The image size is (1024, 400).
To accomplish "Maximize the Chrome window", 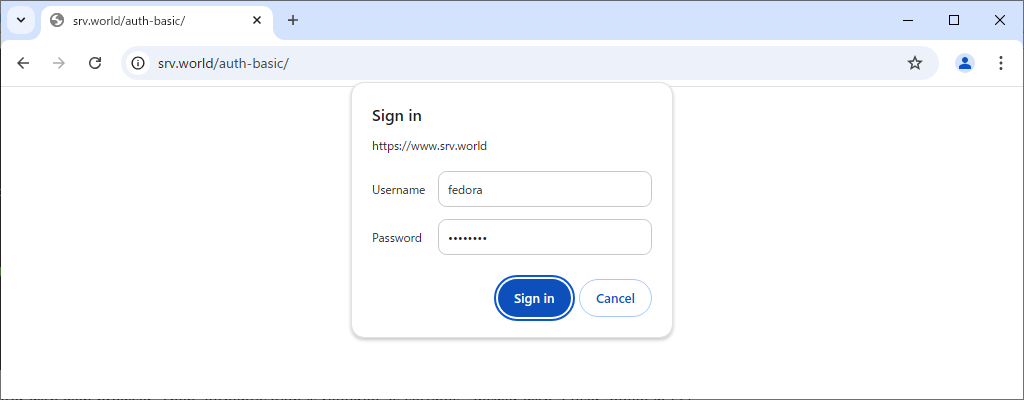I will pos(953,20).
